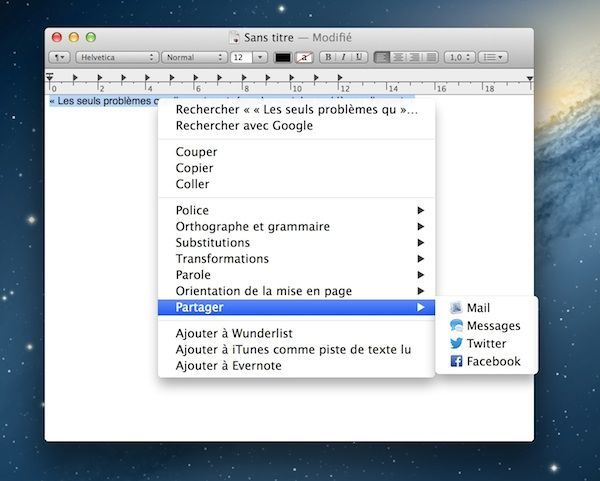The width and height of the screenshot is (600, 481).
Task: Open the Normal typeface style dropdown
Action: [194, 57]
